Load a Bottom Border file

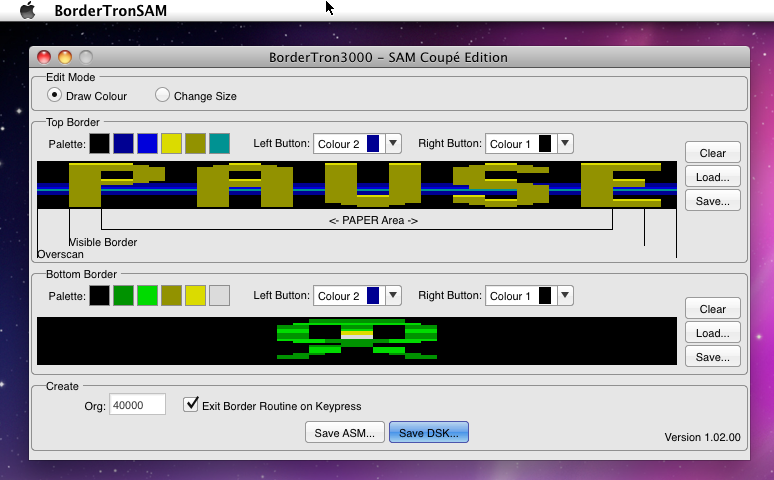point(712,333)
